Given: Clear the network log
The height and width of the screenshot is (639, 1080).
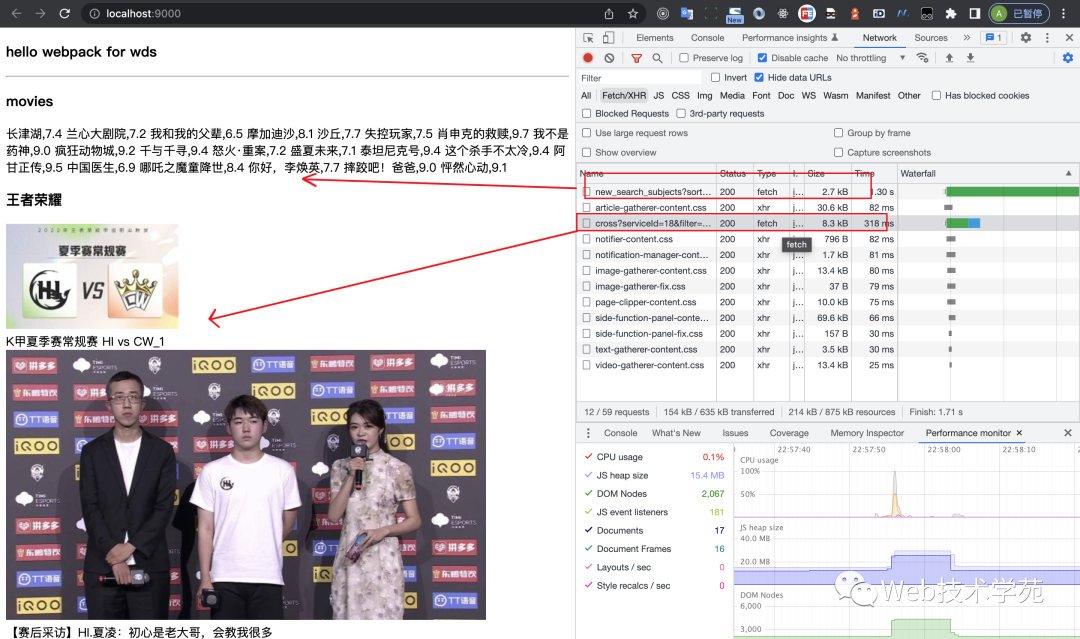Looking at the screenshot, I should tap(609, 58).
